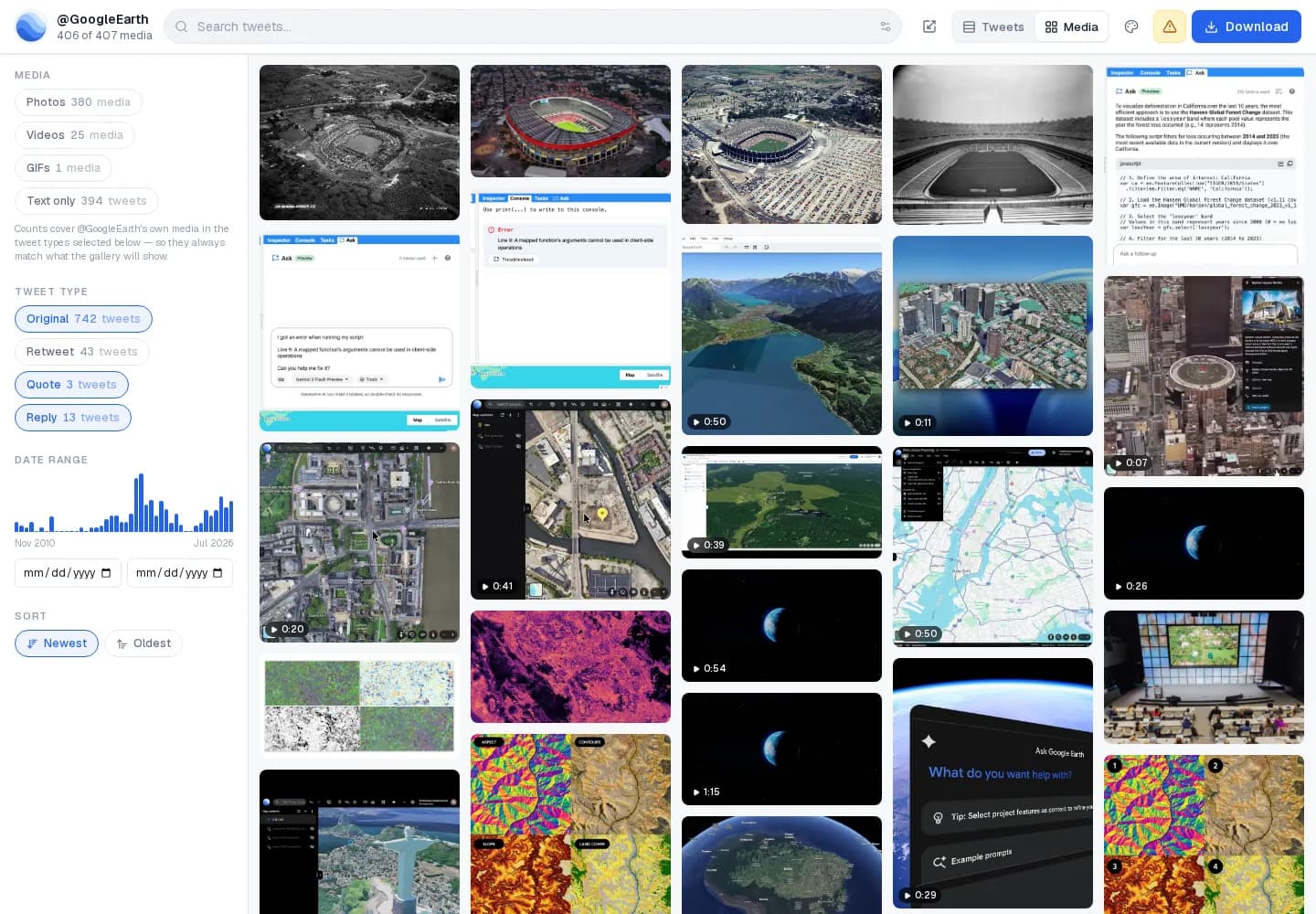
Task: Download the media with the Download button
Action: 1247,27
